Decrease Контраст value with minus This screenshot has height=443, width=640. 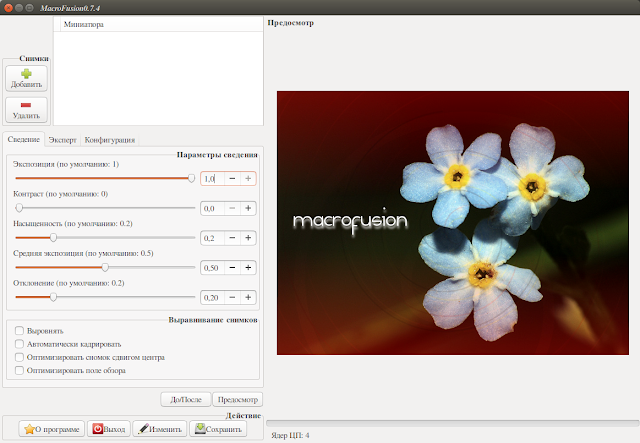click(232, 208)
